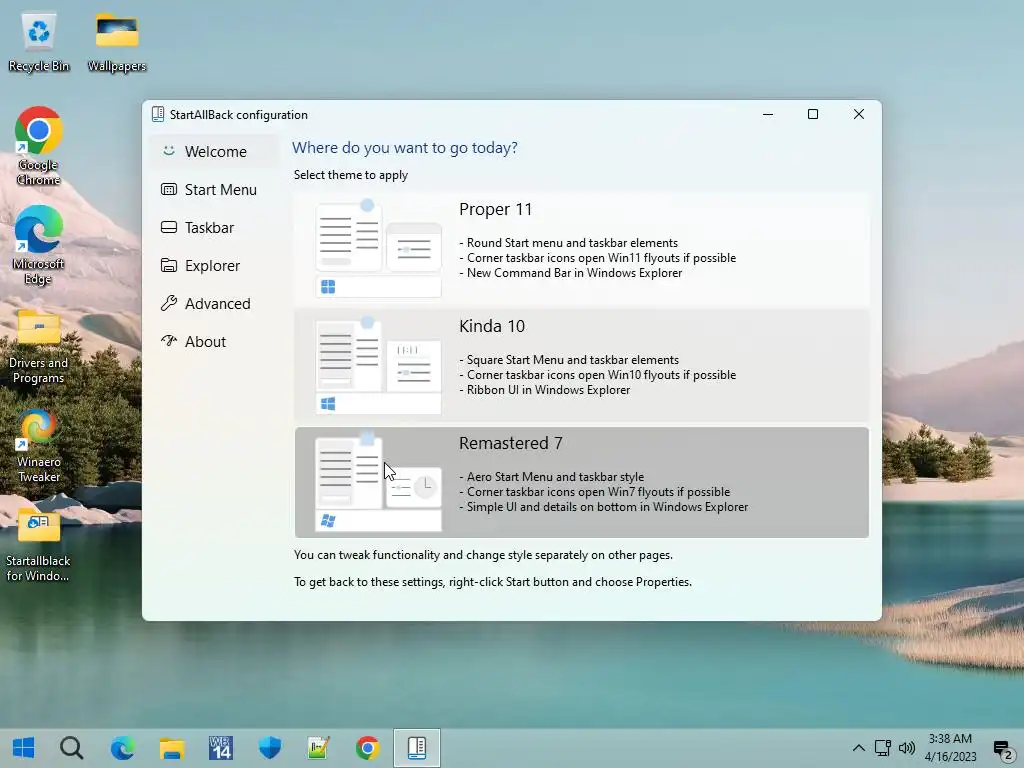The image size is (1024, 768).
Task: Select the Recycle Bin desktop icon
Action: (39, 42)
